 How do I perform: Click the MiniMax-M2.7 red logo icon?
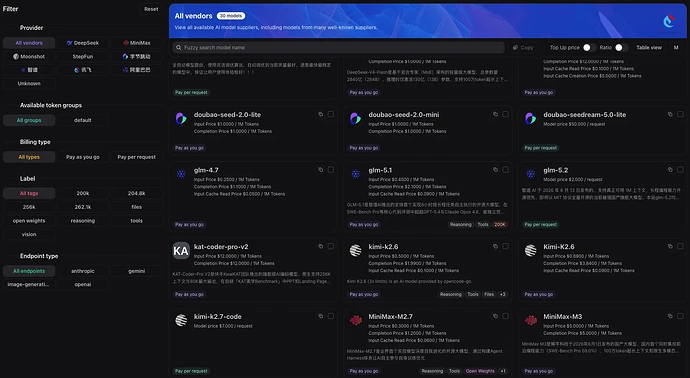pyautogui.click(x=356, y=320)
